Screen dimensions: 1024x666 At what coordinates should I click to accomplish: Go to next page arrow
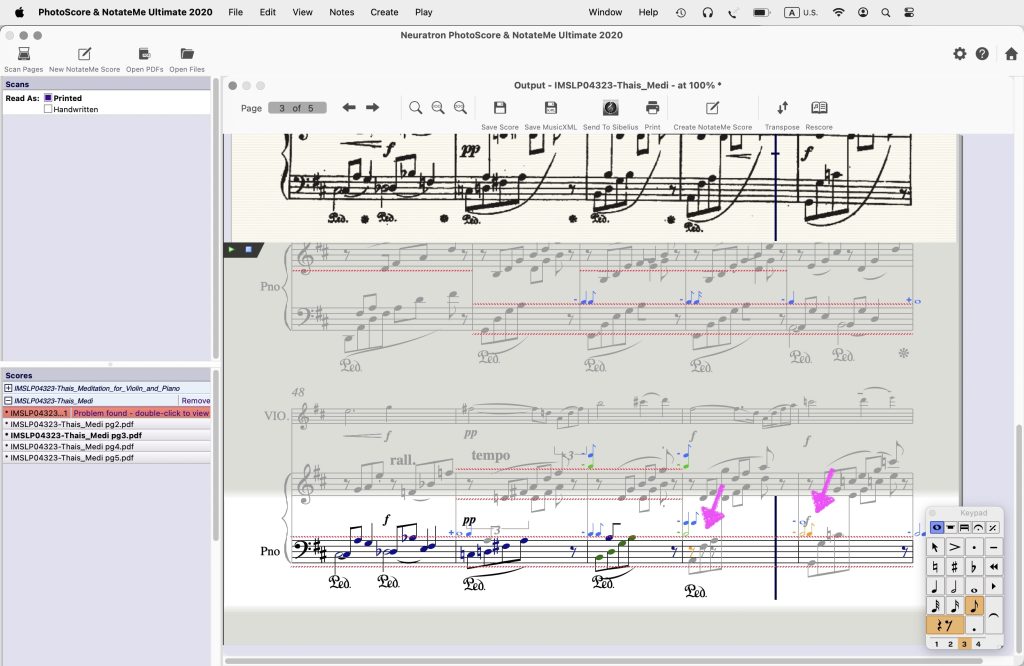click(372, 108)
